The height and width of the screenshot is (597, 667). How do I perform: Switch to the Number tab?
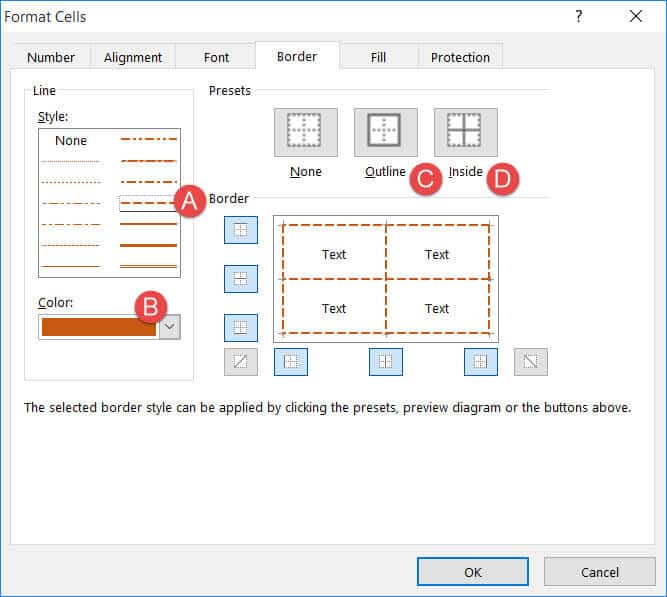(51, 57)
